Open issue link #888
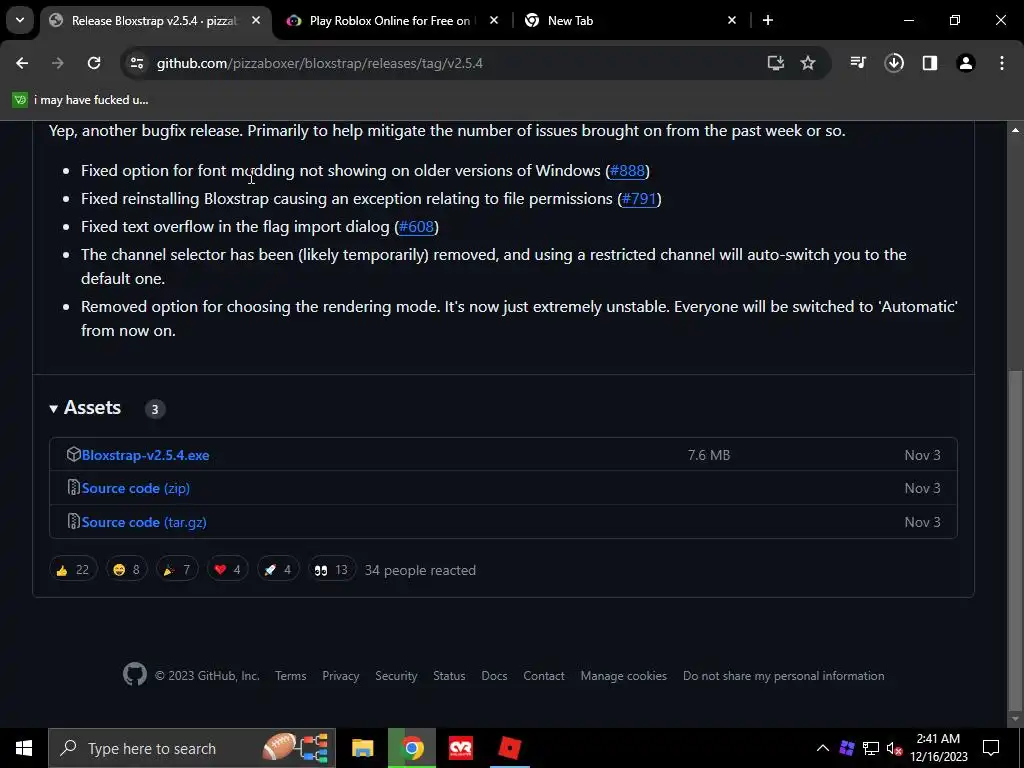Screen dimensions: 1024x768 [x=628, y=171]
